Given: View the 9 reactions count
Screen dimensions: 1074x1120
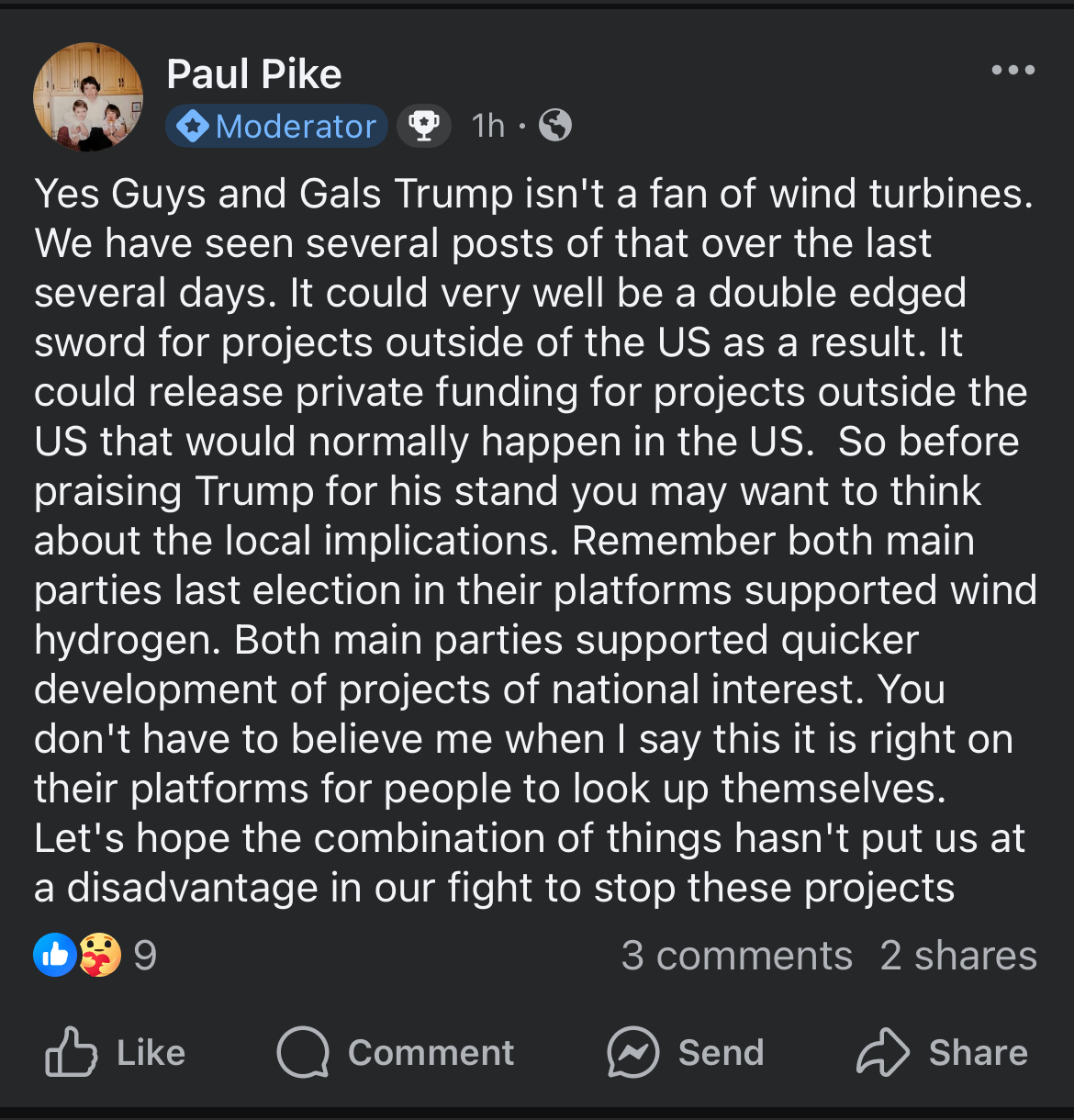Looking at the screenshot, I should coord(145,956).
